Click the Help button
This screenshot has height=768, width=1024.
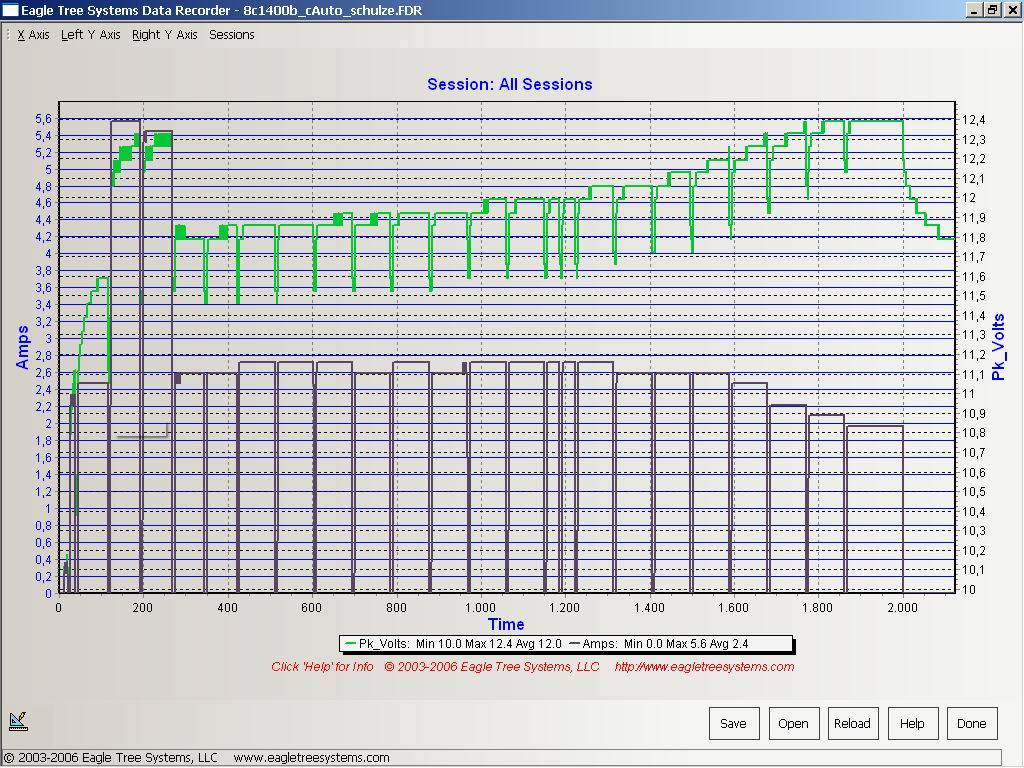tap(913, 723)
